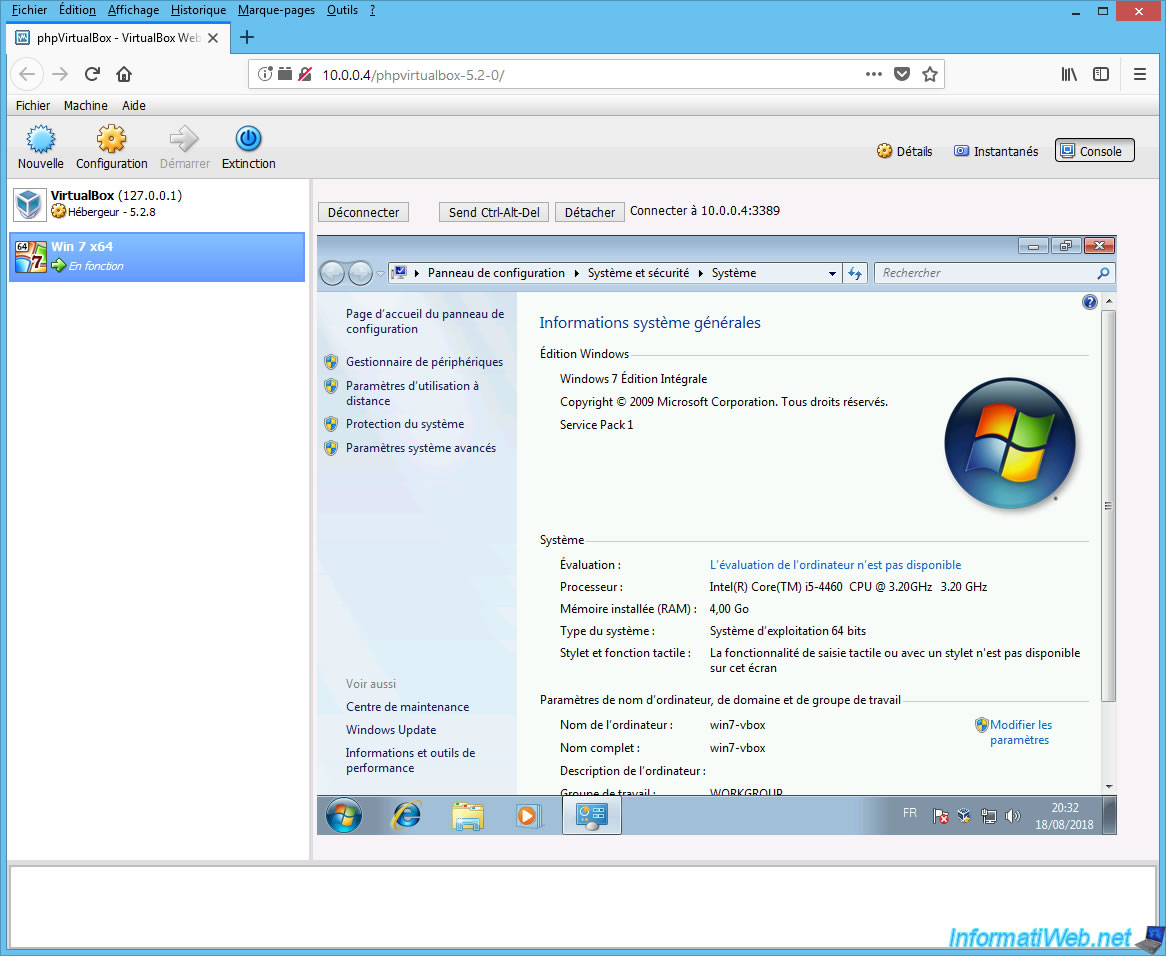Click Système et sécurité breadcrumb
Image resolution: width=1166 pixels, height=956 pixels.
(638, 273)
